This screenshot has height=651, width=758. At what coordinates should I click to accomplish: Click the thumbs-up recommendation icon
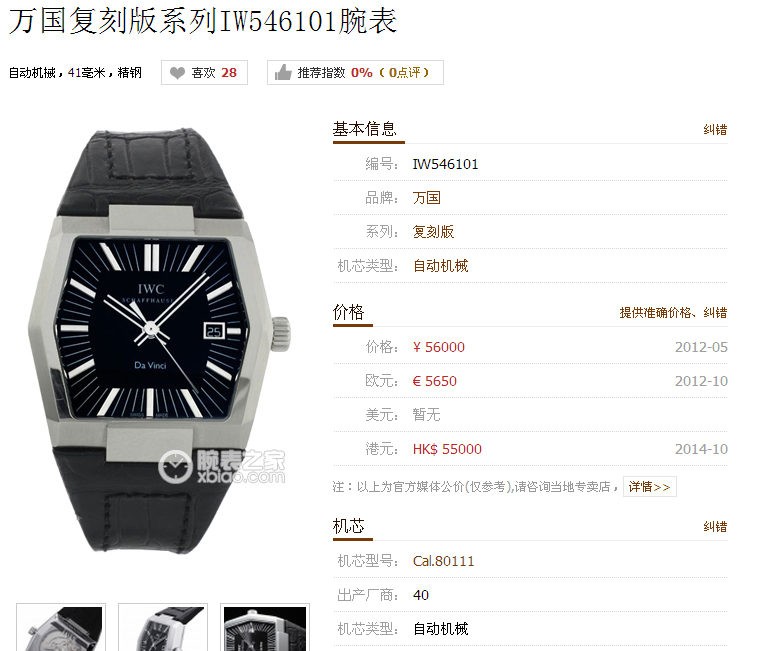pos(283,73)
